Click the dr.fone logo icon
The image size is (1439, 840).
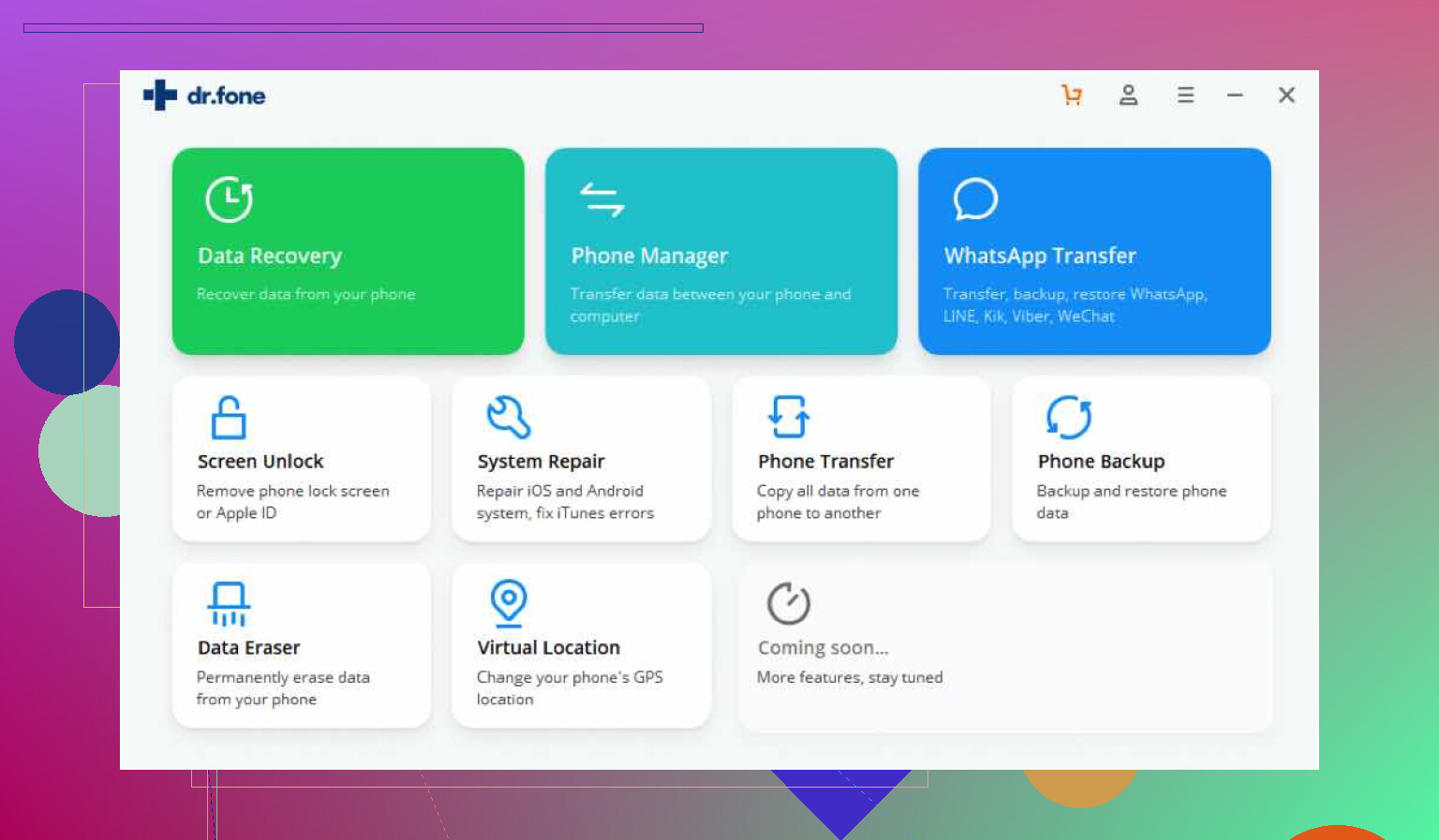pos(160,95)
